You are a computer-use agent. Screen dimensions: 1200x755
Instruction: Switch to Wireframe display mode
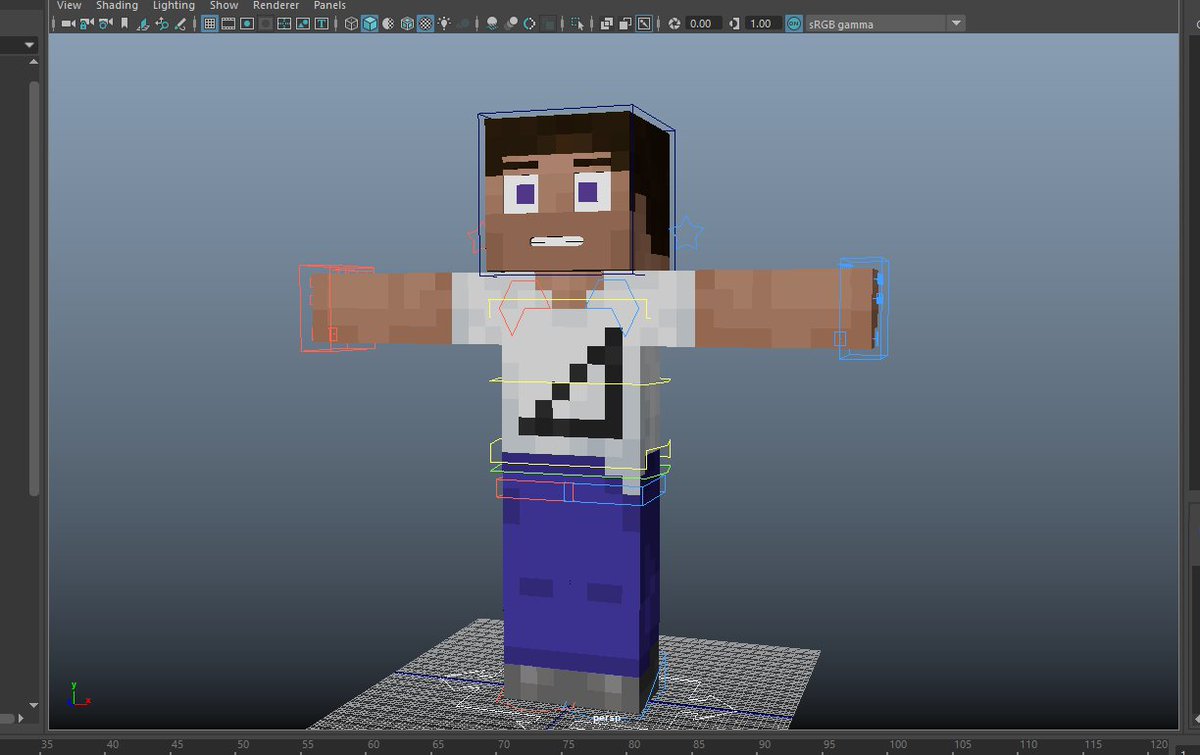350,23
